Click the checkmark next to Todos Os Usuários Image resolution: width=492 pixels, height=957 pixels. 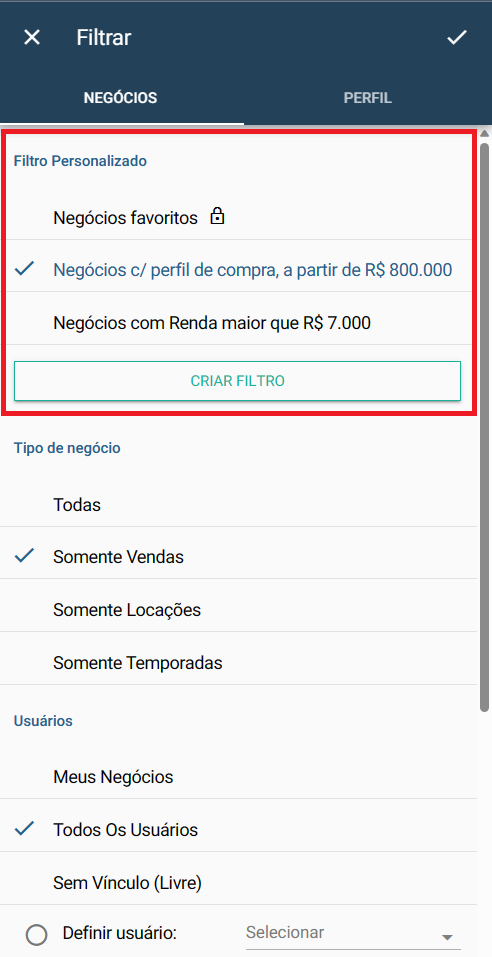point(24,829)
